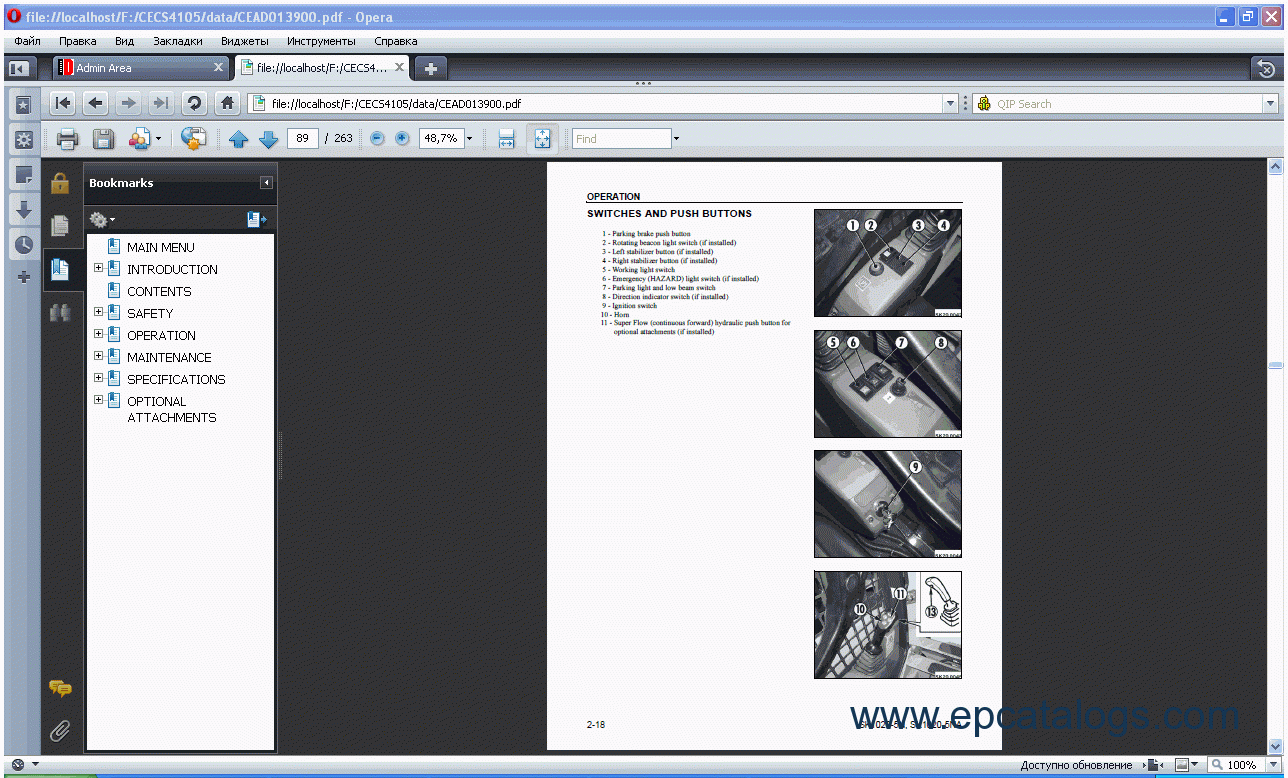This screenshot has height=778, width=1288.
Task: Open the Opera downloads sidebar panel
Action: [24, 210]
